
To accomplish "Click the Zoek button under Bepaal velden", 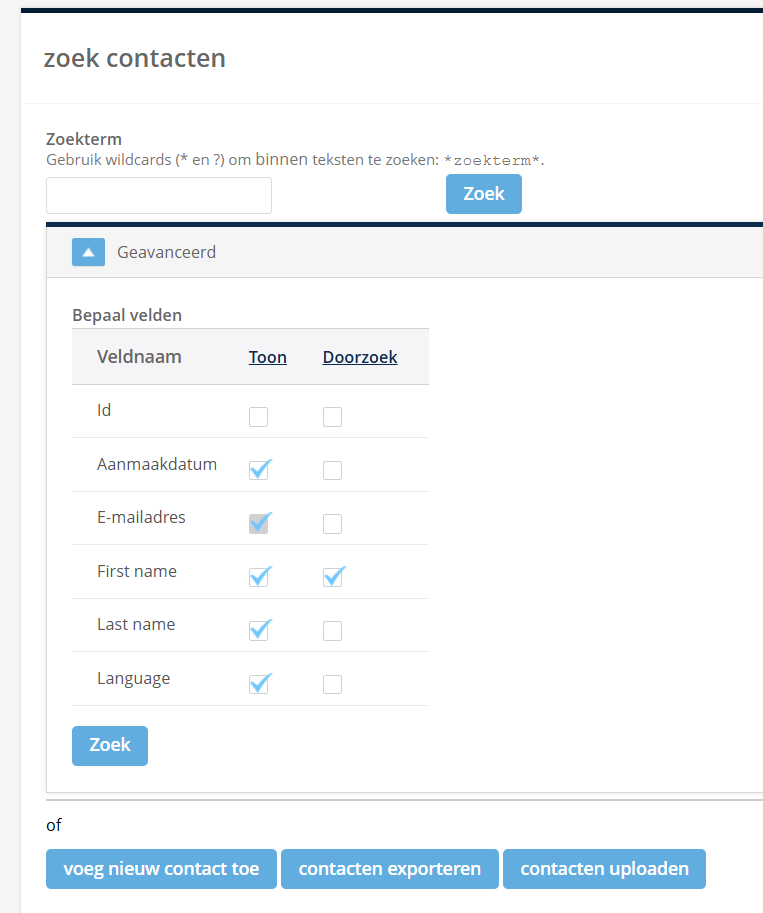I will pos(109,745).
